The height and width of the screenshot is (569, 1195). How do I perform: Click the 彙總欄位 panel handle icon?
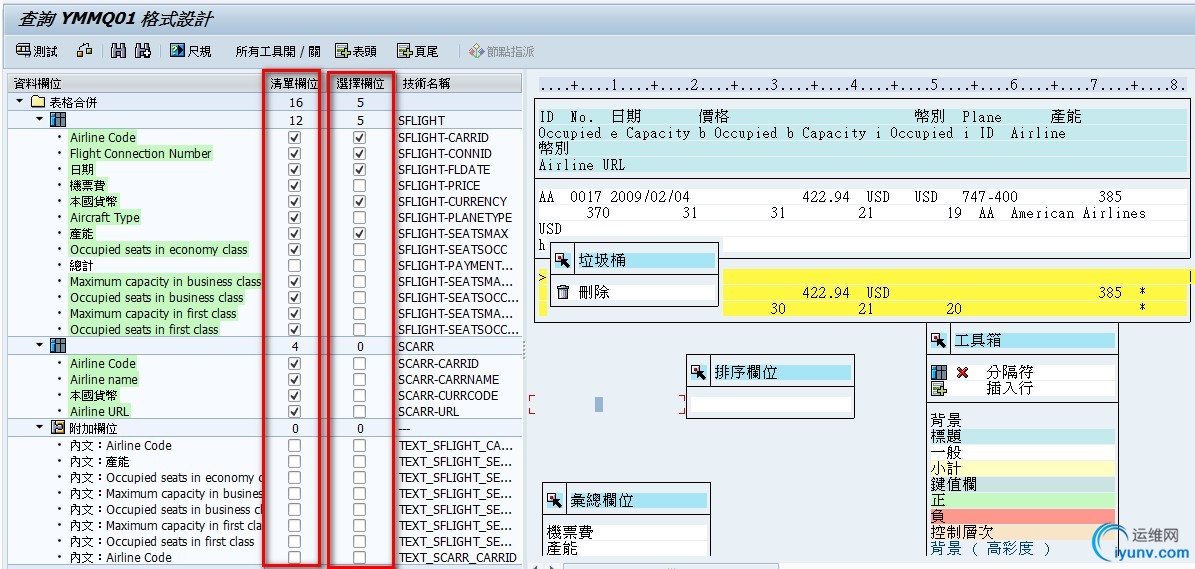pyautogui.click(x=554, y=500)
